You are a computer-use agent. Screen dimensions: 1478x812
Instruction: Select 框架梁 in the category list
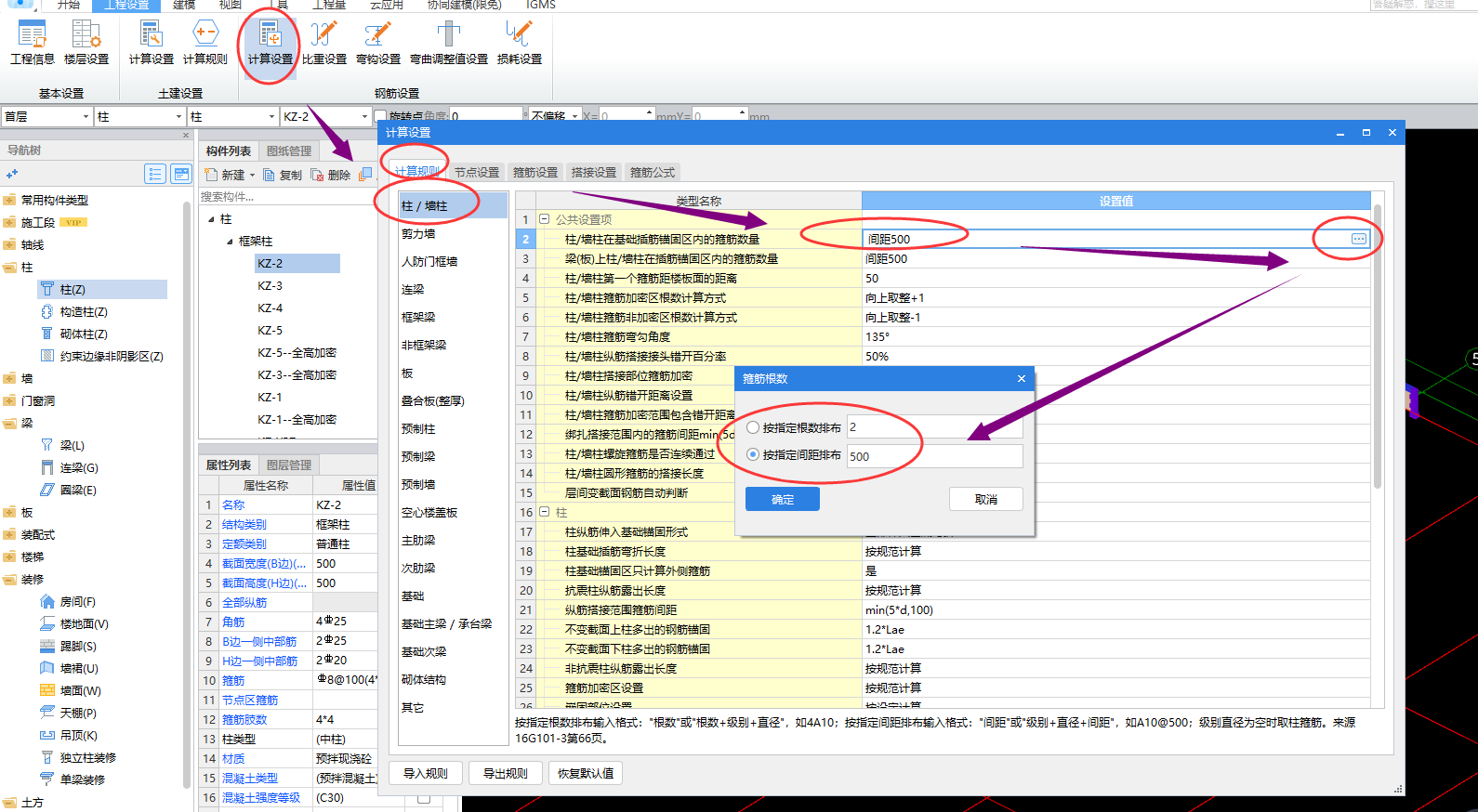(418, 317)
